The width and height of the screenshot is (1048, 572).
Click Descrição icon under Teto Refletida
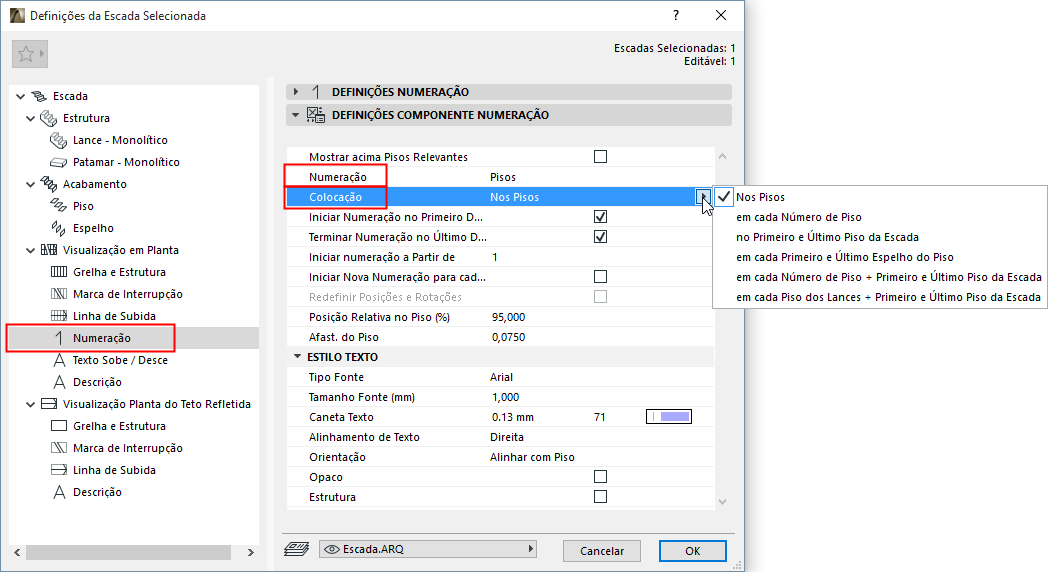pos(59,492)
